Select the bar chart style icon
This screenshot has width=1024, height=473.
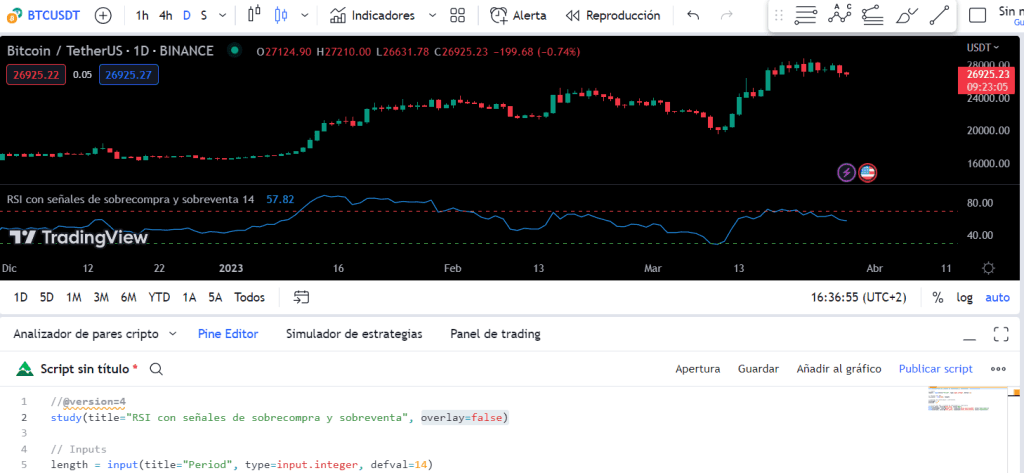[x=255, y=15]
